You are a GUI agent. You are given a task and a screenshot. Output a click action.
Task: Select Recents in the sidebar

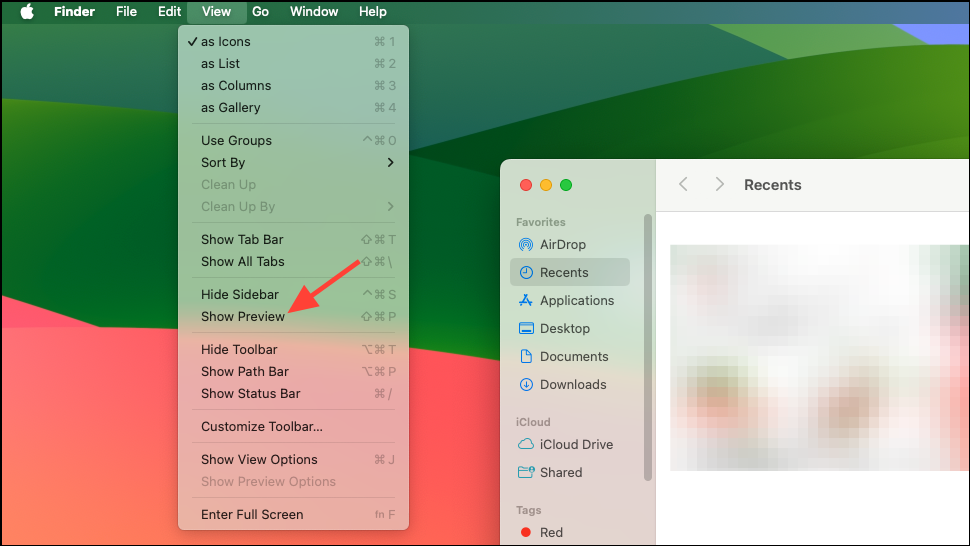(x=570, y=272)
